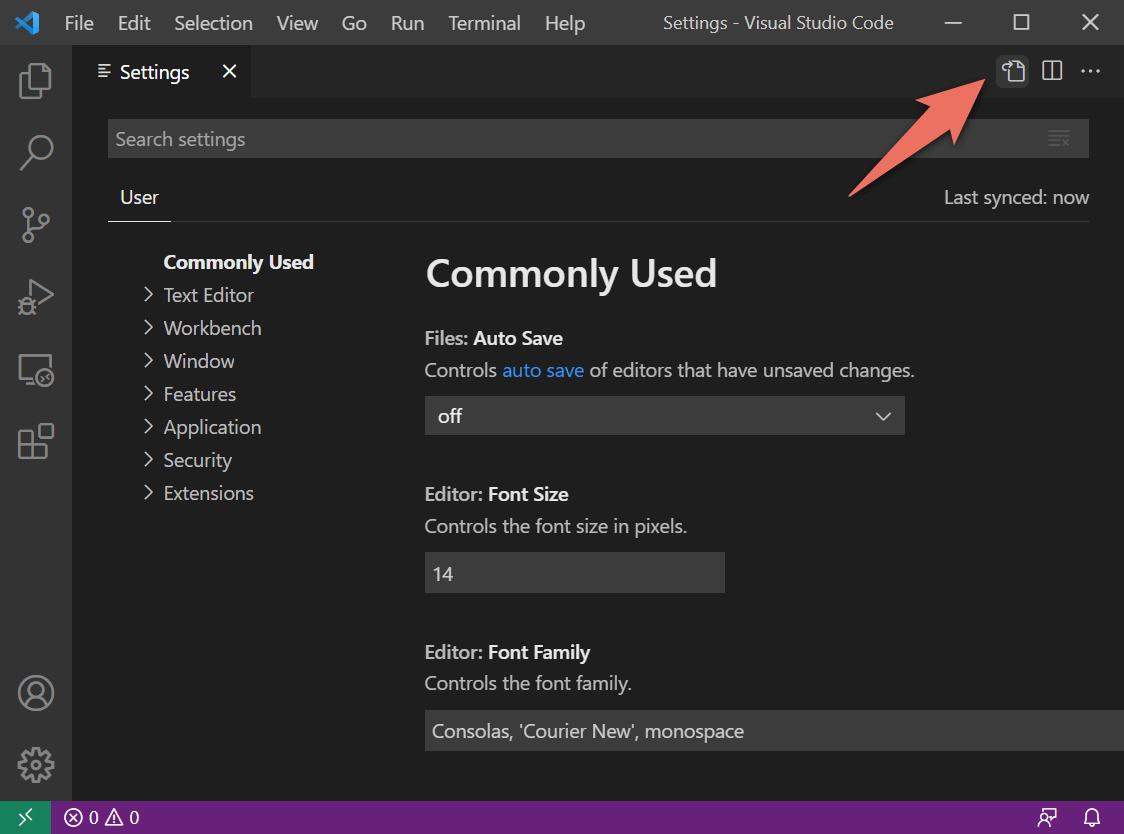Open the Manage gear icon
Screen dimensions: 1124x834
pos(35,765)
